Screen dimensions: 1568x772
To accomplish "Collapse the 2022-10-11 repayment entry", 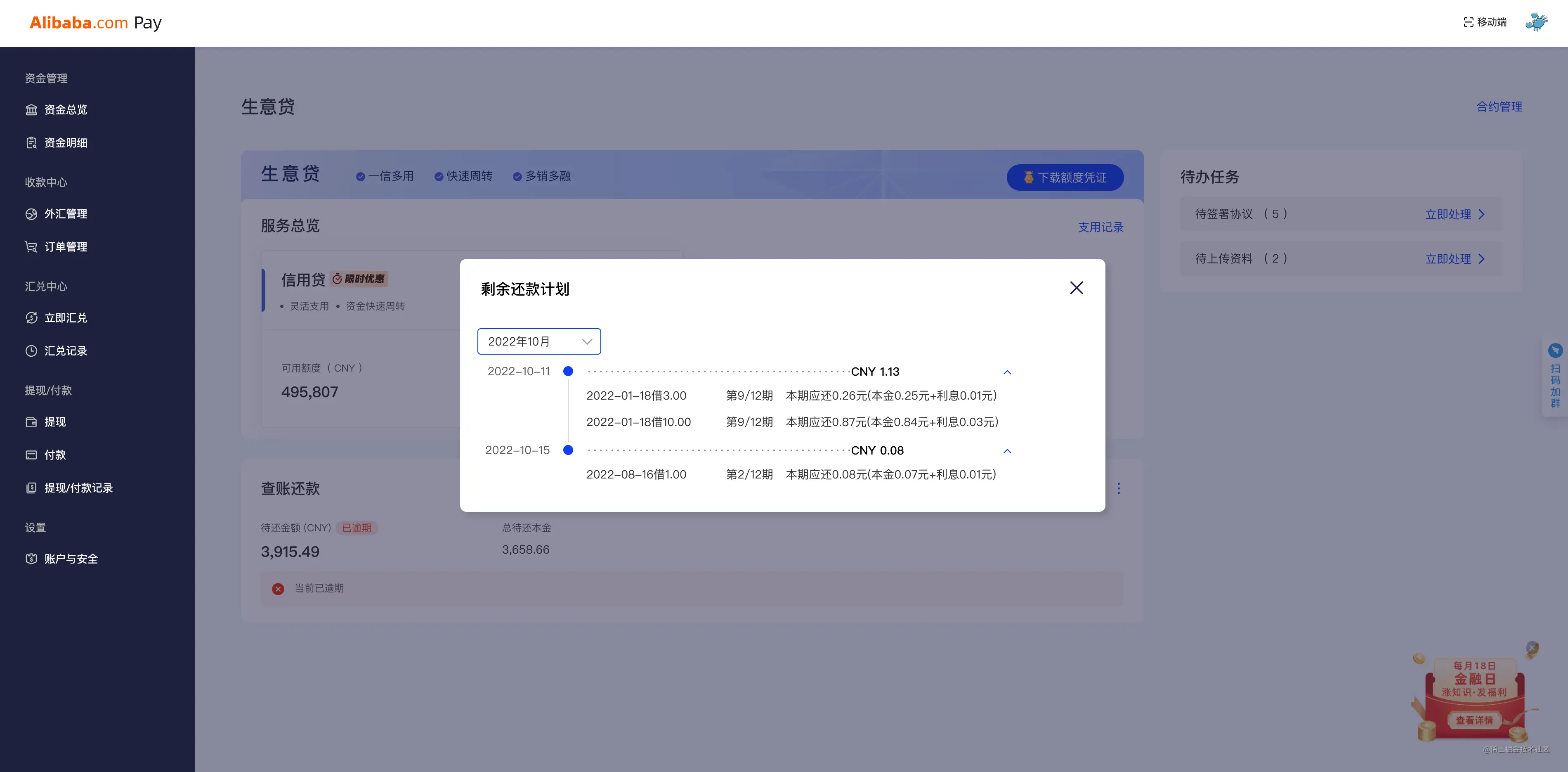I will click(x=1007, y=372).
